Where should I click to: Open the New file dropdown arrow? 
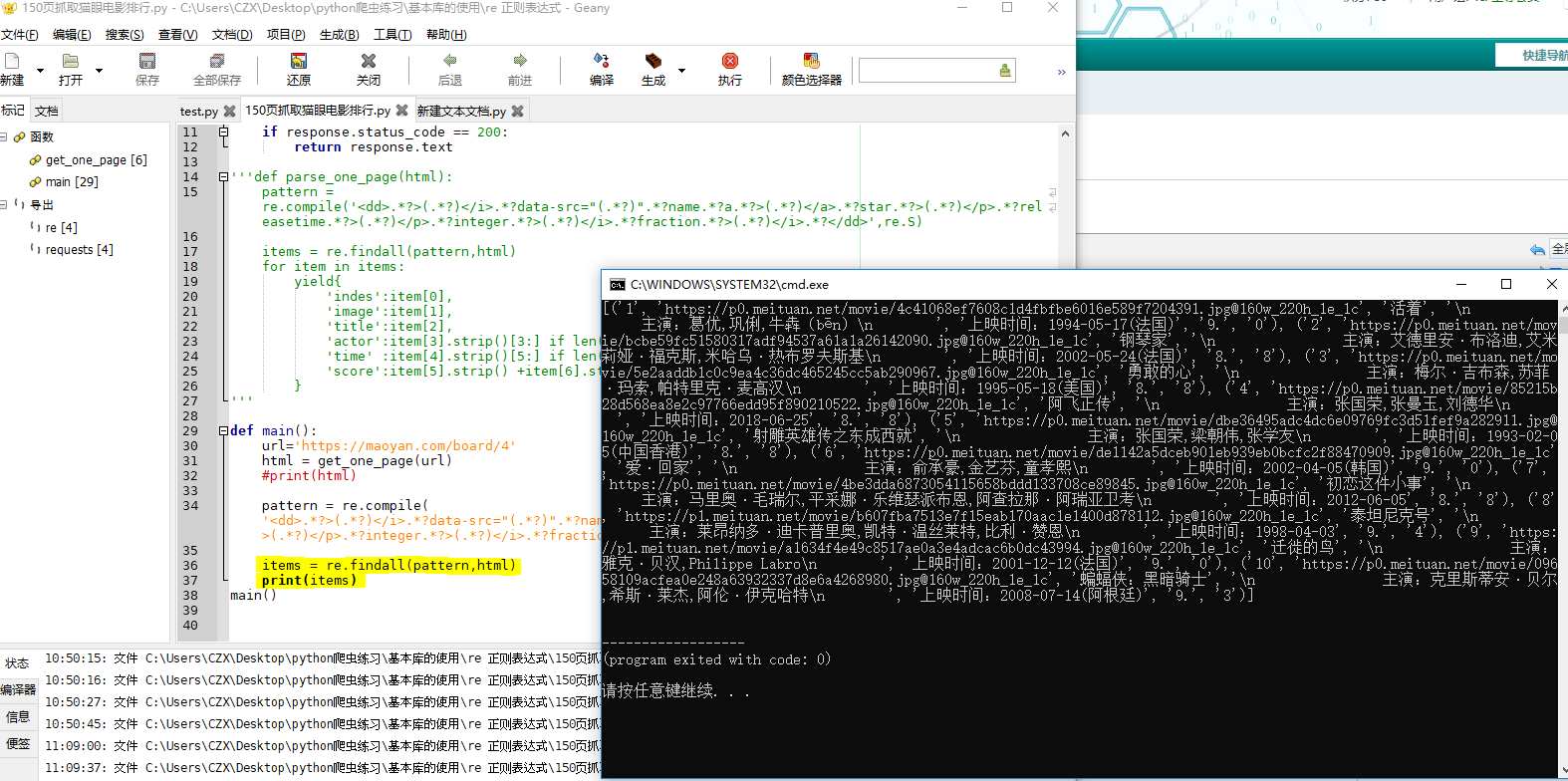[40, 71]
